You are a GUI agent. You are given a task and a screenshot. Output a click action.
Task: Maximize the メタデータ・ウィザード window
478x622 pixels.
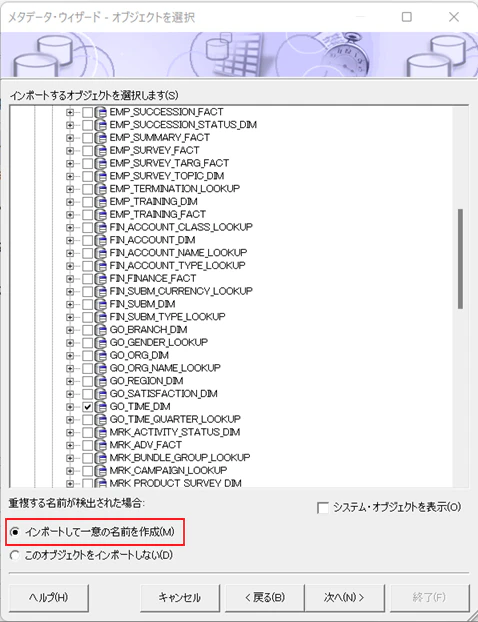tap(407, 17)
